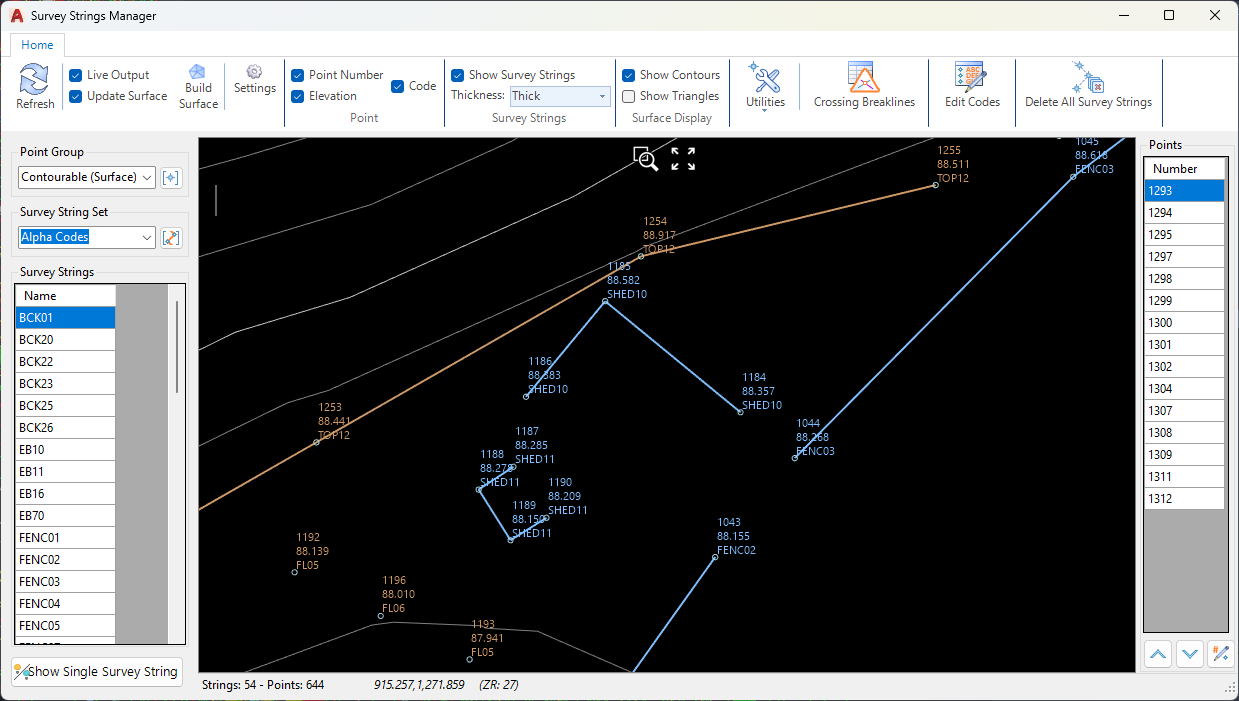
Task: Toggle Update Surface checkbox
Action: tap(76, 96)
